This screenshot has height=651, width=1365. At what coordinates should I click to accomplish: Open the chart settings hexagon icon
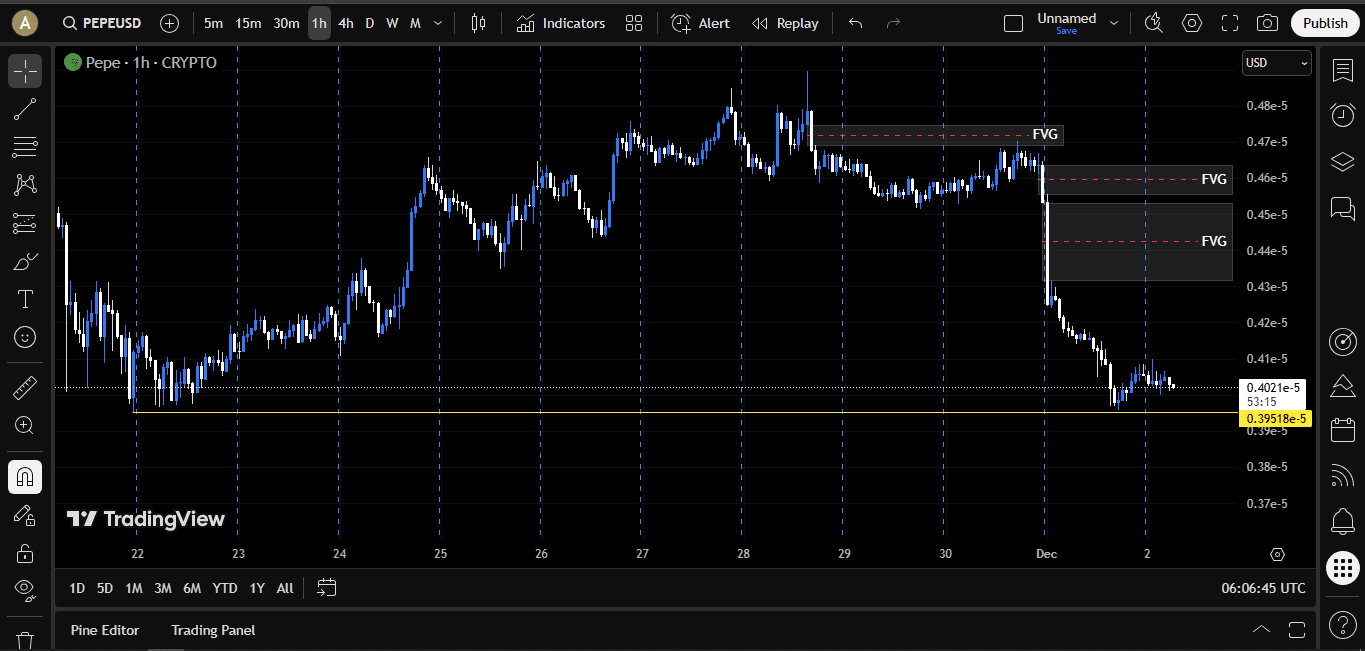[x=1192, y=23]
